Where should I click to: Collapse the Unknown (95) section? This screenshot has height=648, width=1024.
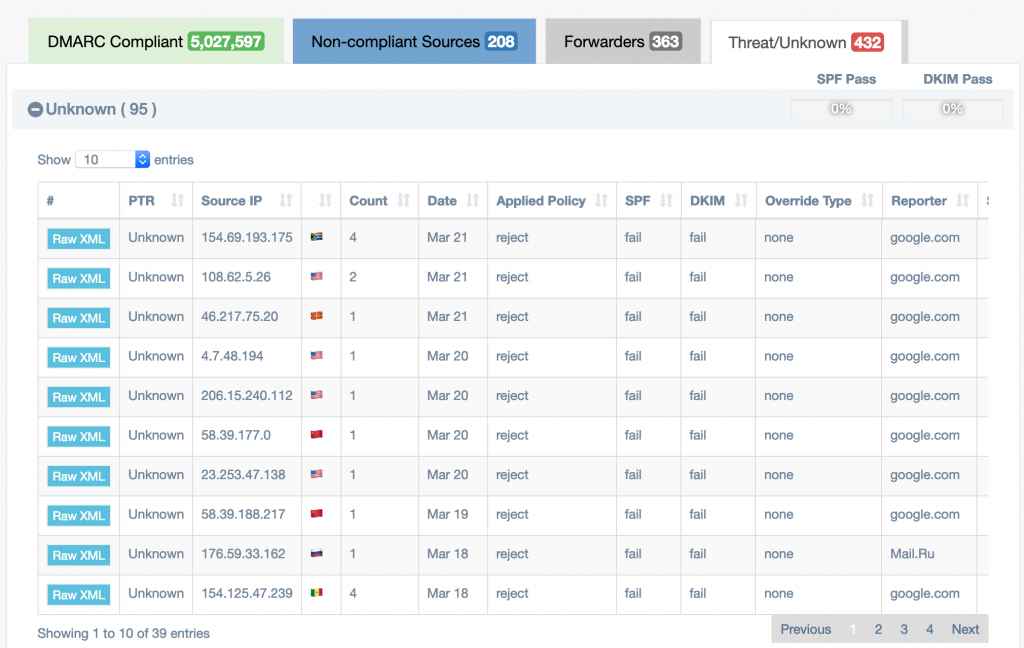(x=35, y=110)
